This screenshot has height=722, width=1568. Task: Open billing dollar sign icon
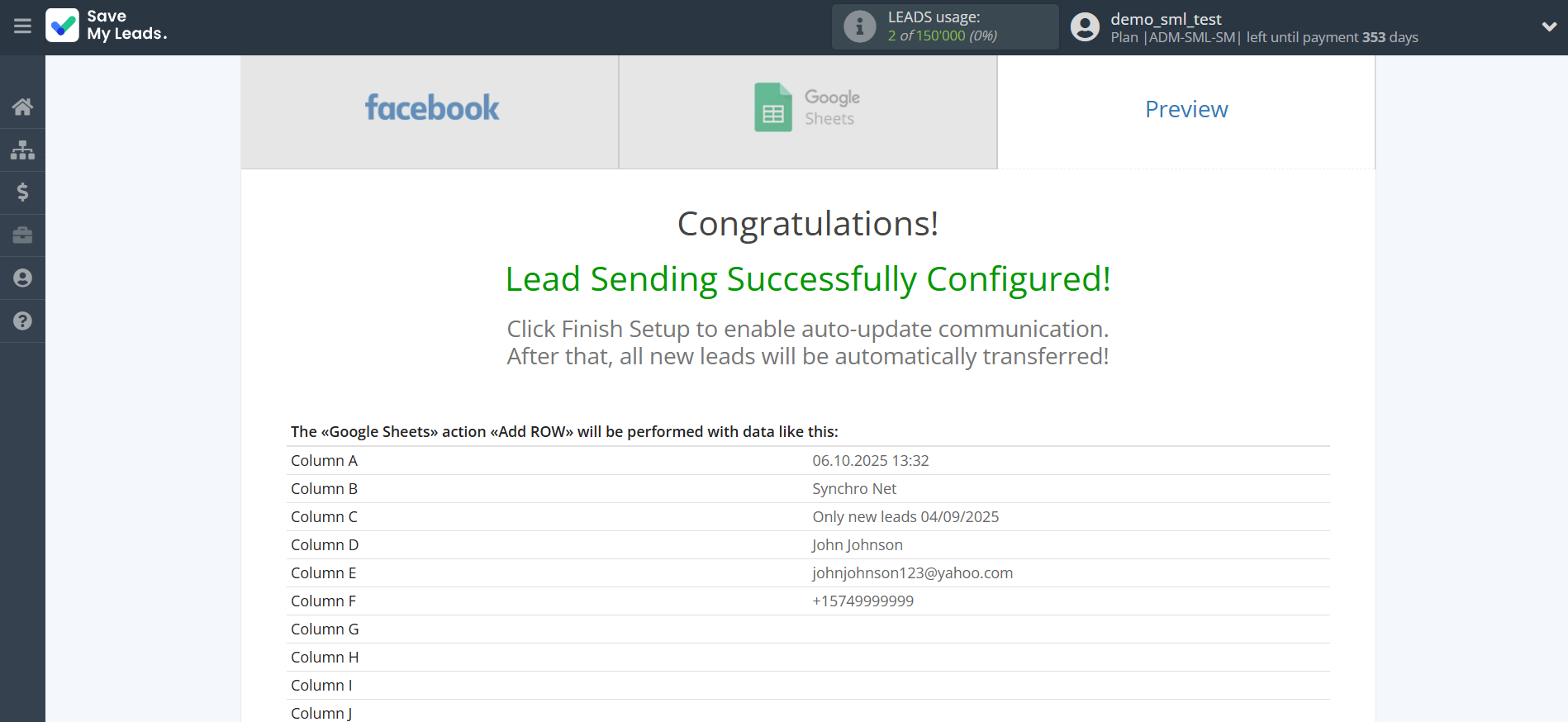click(22, 192)
